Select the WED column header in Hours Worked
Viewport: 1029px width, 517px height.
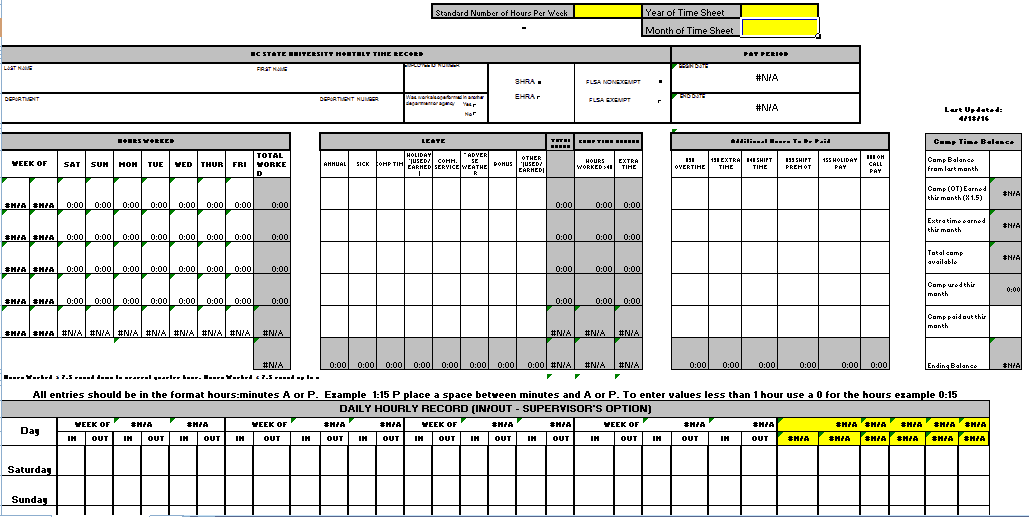click(183, 164)
